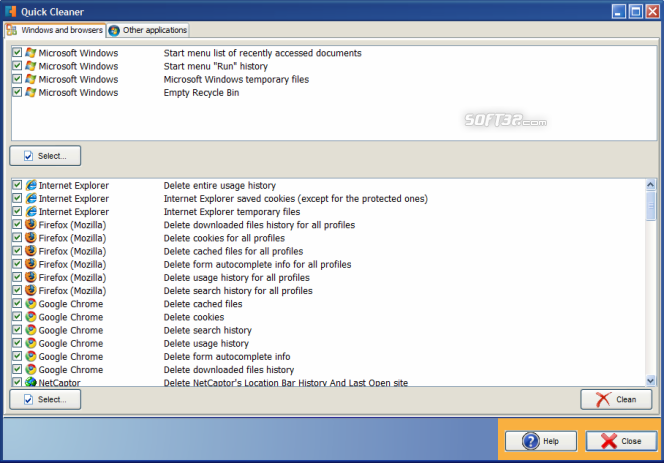Click Firefox icon in downloaded files history row

pos(30,225)
